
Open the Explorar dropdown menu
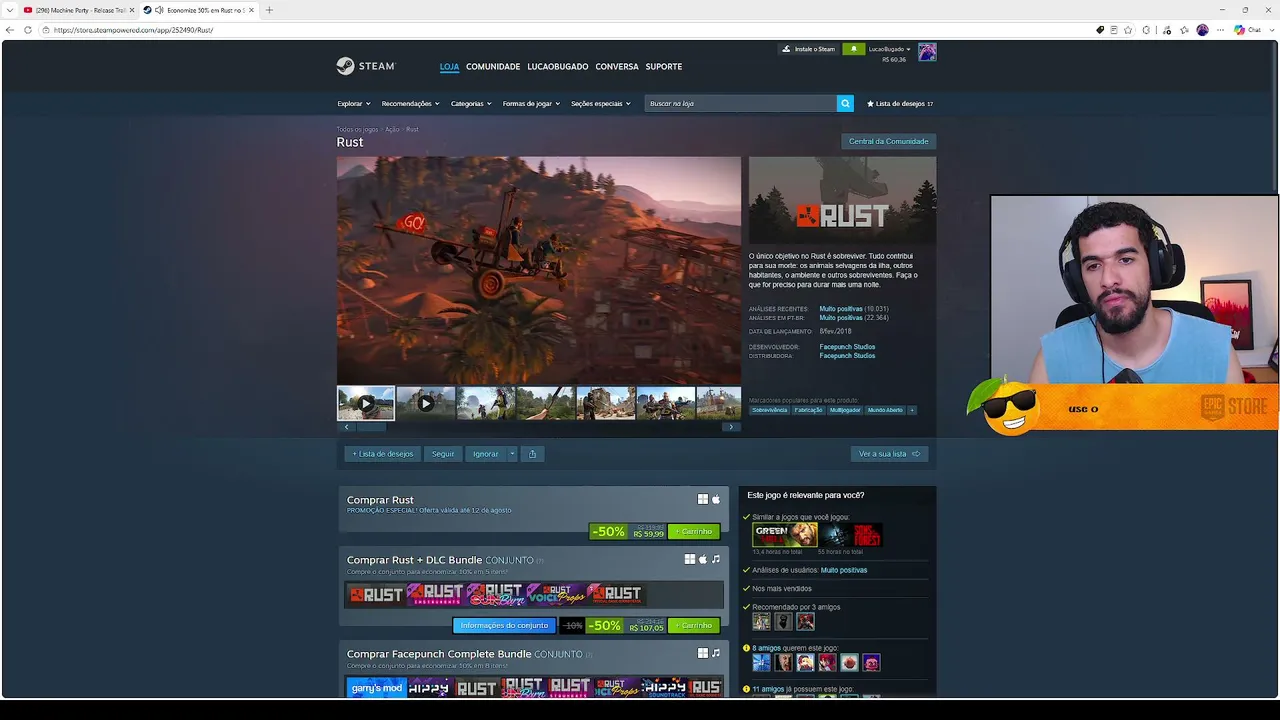tap(354, 104)
